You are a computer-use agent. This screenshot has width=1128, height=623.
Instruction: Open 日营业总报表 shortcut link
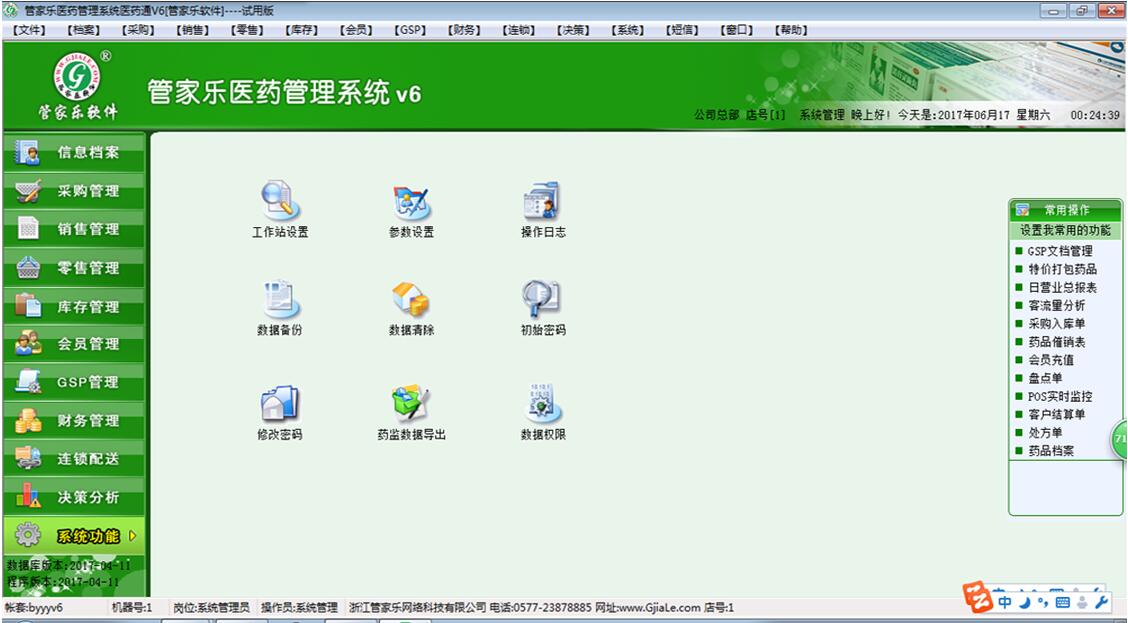1063,287
